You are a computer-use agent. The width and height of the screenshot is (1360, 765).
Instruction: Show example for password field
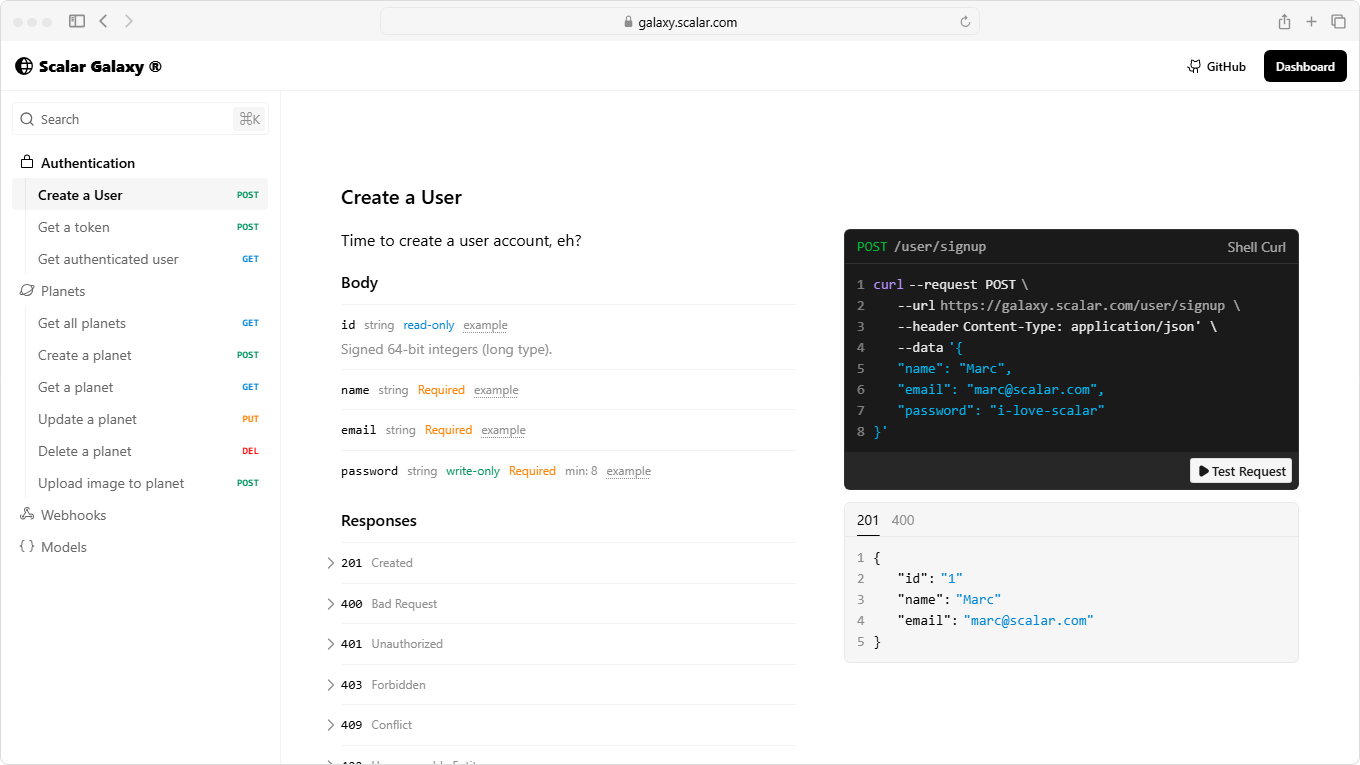coord(628,471)
